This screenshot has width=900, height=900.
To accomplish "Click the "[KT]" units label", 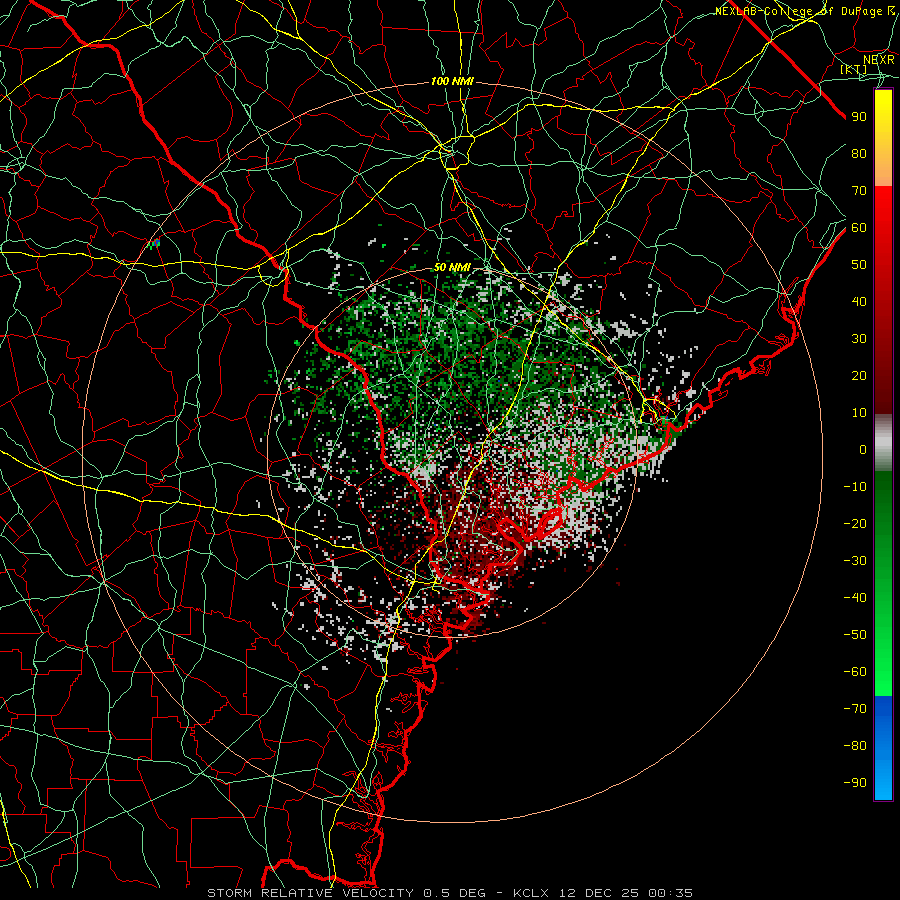I will (x=854, y=69).
